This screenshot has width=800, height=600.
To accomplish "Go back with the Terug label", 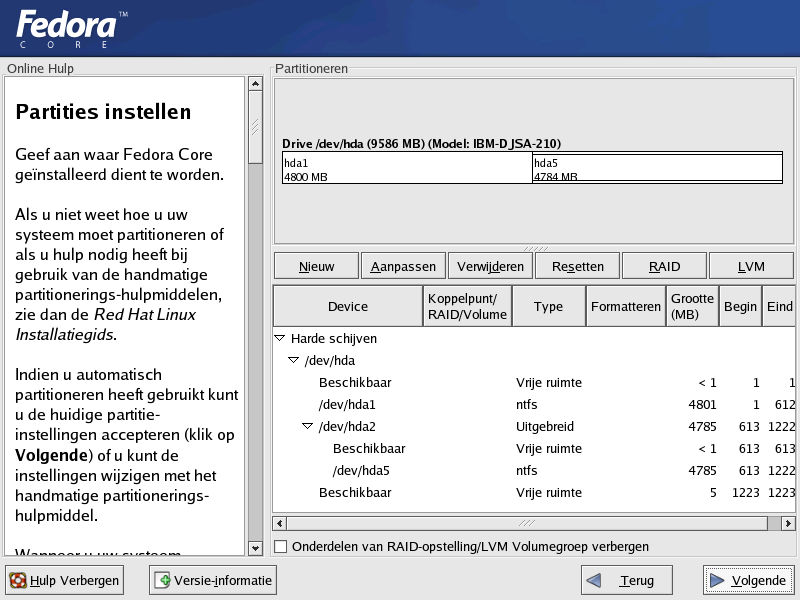I will tap(637, 581).
